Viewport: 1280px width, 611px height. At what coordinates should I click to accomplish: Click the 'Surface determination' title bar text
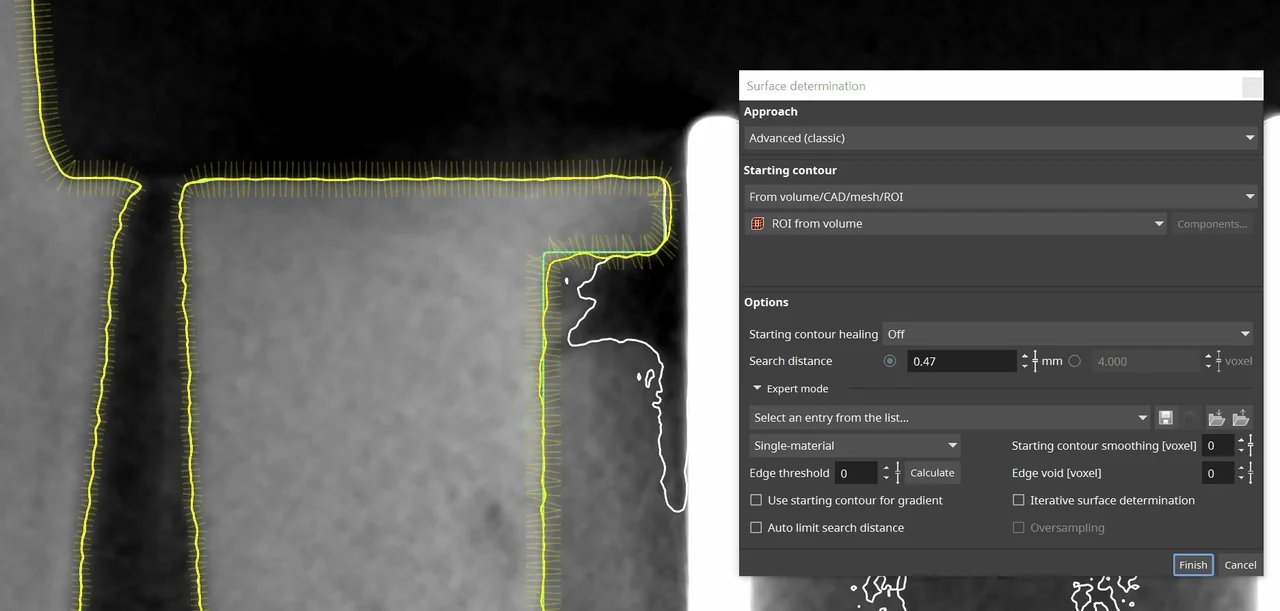806,86
